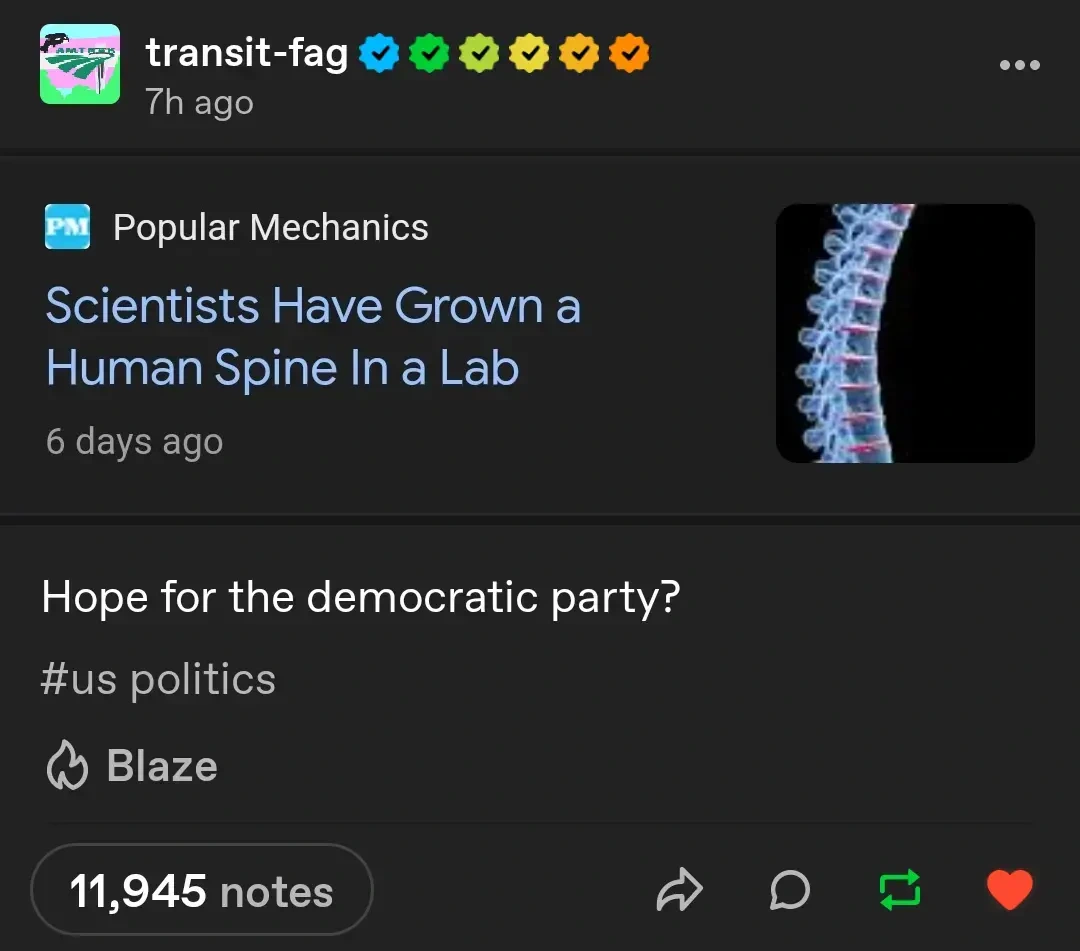The width and height of the screenshot is (1080, 951).
Task: Unlike the post with the red heart
Action: pos(1009,890)
